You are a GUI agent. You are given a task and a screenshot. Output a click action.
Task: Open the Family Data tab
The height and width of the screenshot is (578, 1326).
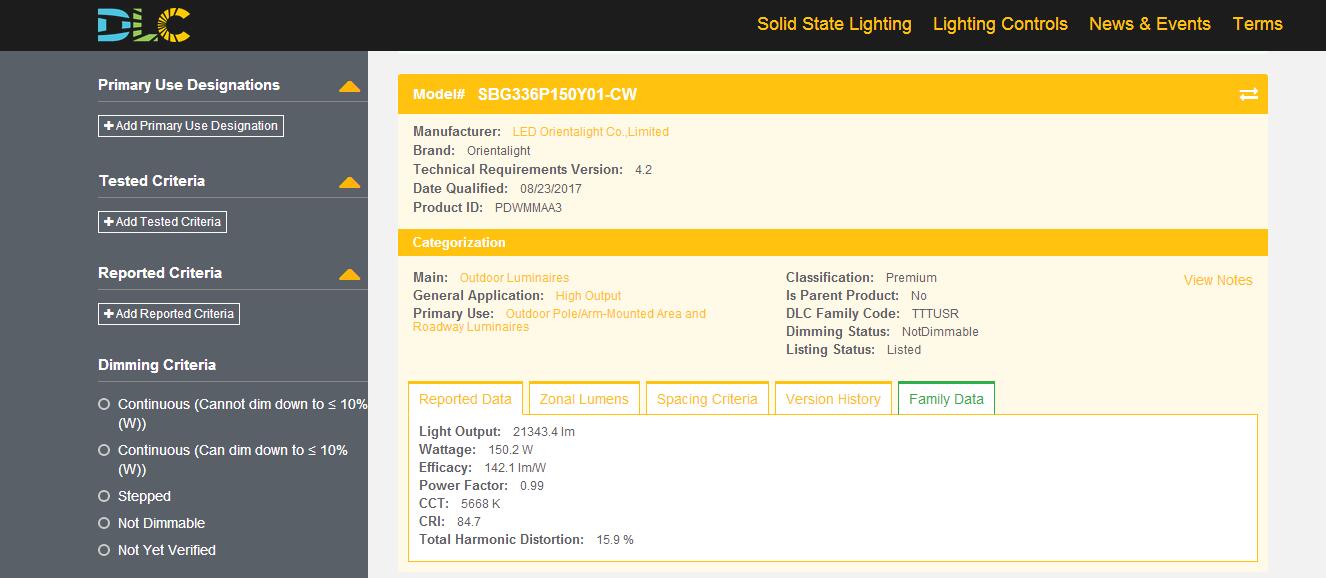(x=946, y=399)
